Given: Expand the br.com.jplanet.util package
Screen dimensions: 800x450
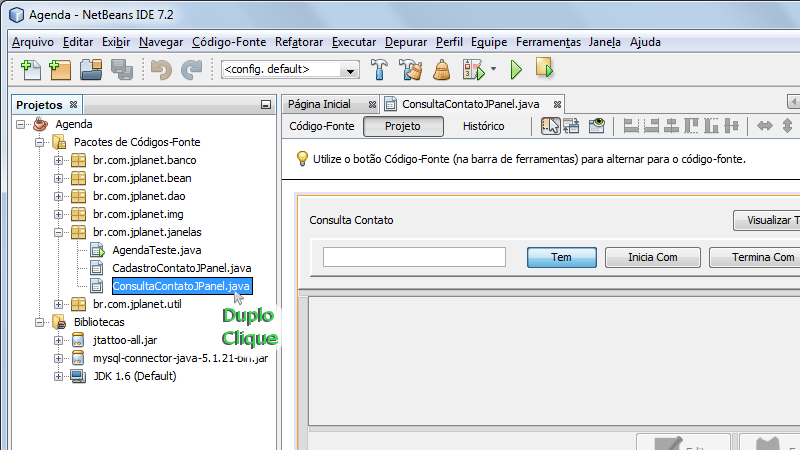Looking at the screenshot, I should (x=58, y=305).
